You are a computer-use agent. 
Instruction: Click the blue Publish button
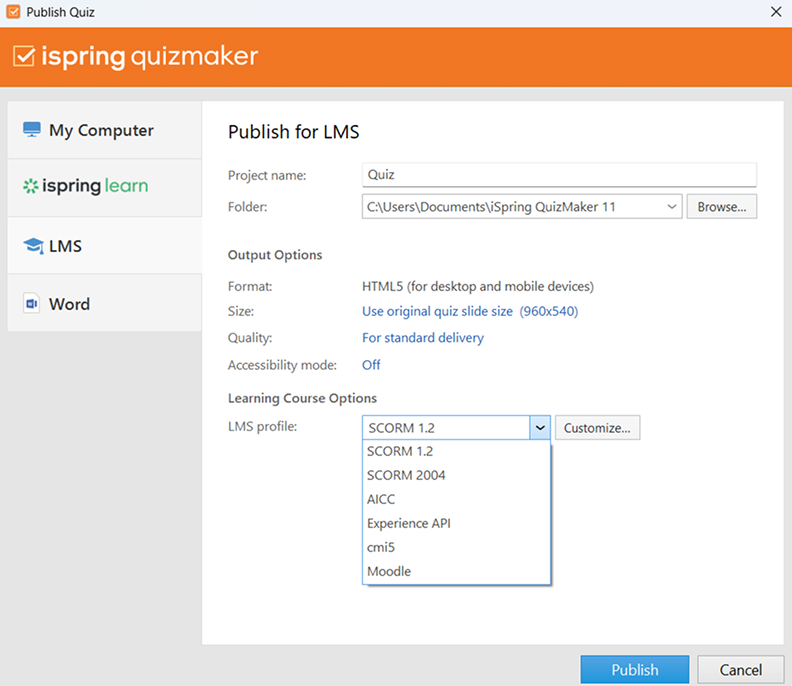(x=635, y=669)
